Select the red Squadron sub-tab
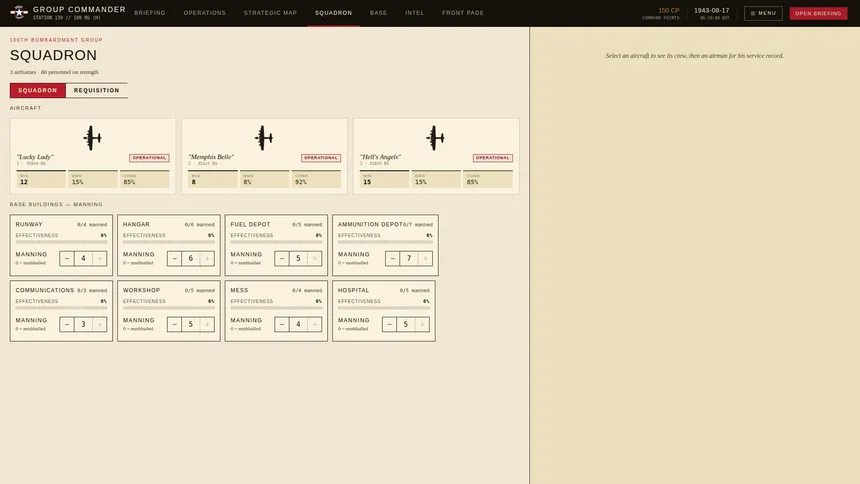860x484 pixels. [37, 90]
